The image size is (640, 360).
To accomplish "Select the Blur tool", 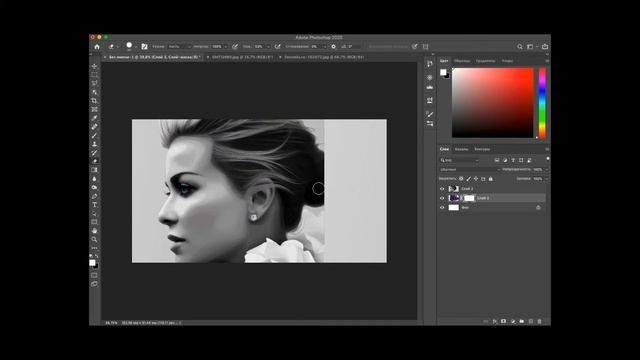I will pos(94,179).
